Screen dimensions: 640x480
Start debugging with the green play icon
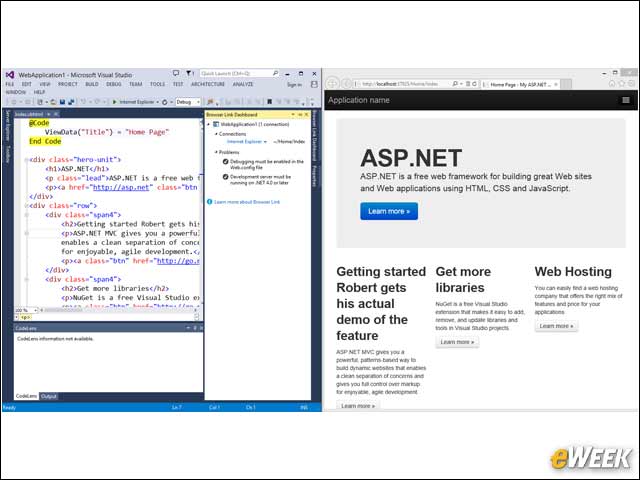(115, 102)
